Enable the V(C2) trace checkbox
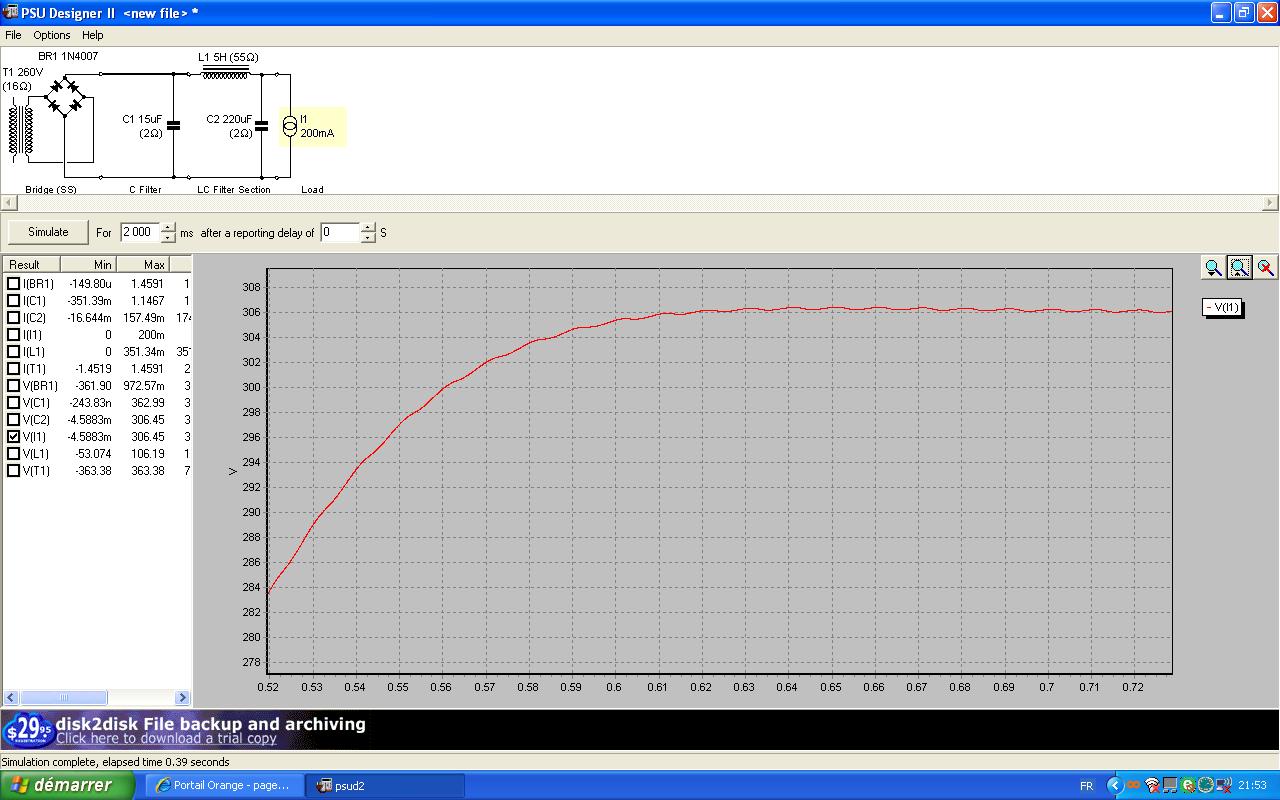 13,420
